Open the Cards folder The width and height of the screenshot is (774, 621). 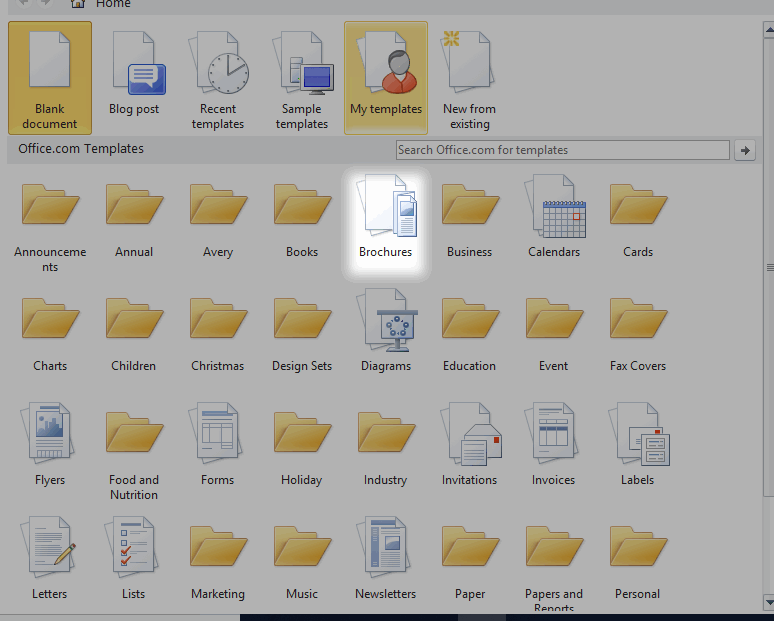tap(638, 220)
